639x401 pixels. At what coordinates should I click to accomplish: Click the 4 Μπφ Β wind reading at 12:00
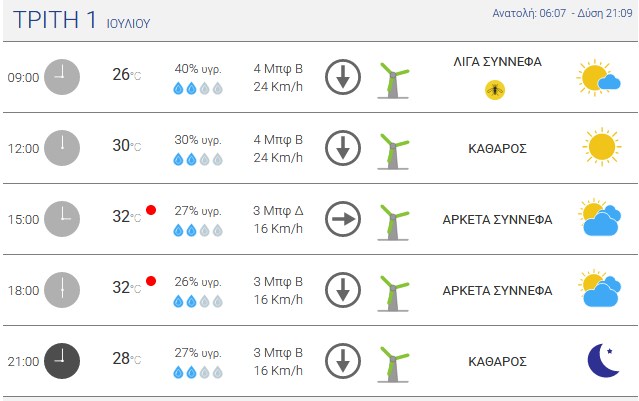coord(278,139)
